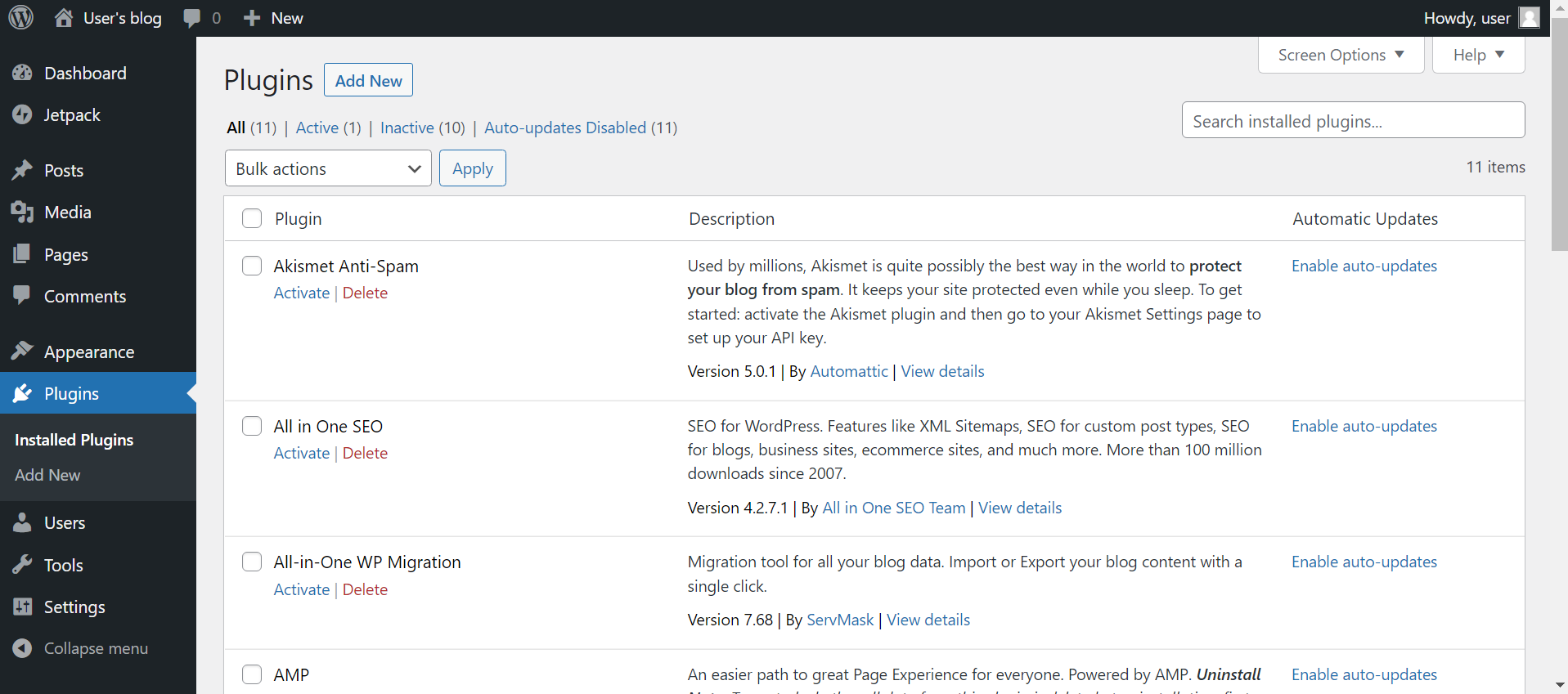Toggle the select-all plugins checkbox
This screenshot has width=1568, height=694.
[252, 218]
